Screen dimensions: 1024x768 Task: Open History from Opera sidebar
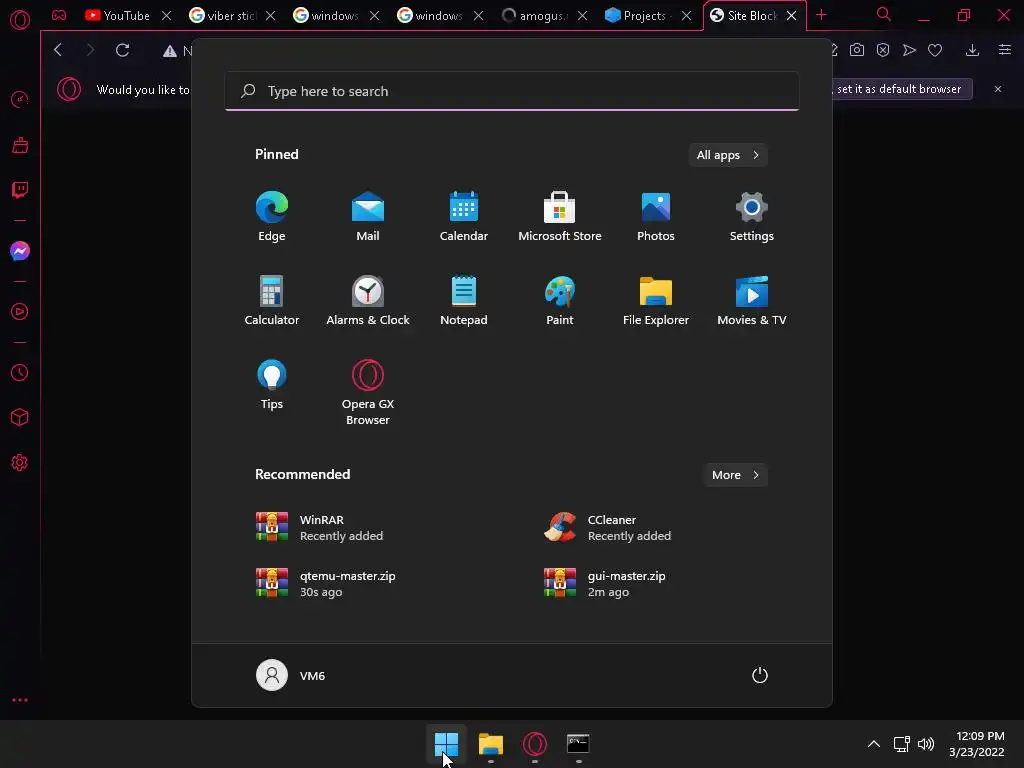pyautogui.click(x=20, y=373)
